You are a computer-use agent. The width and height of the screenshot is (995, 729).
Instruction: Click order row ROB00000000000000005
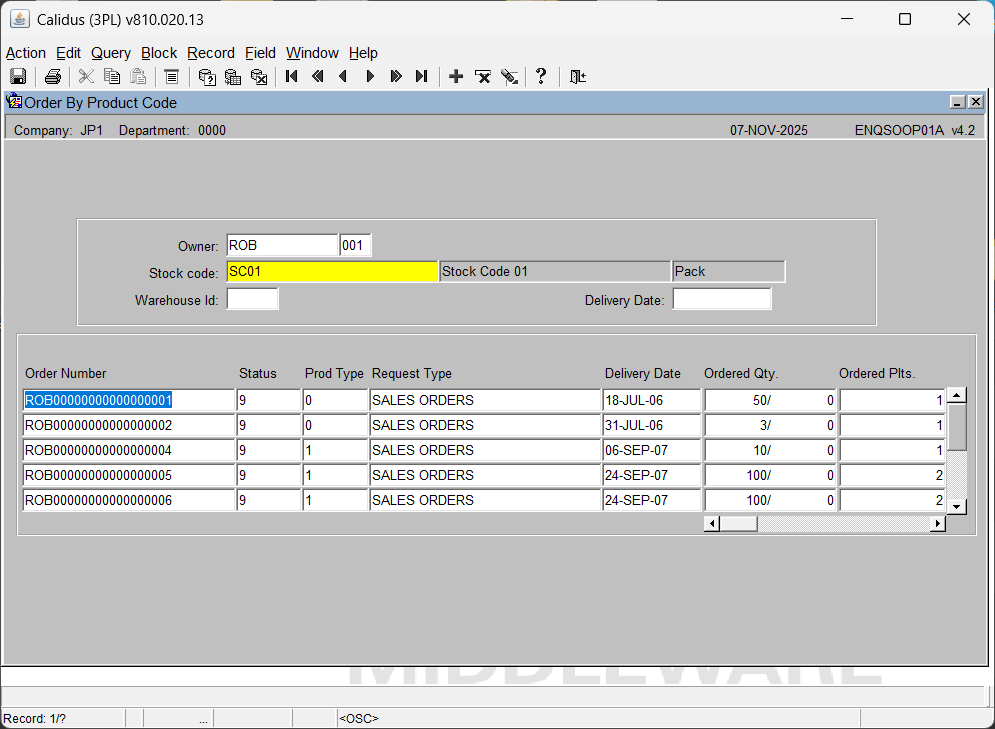128,475
